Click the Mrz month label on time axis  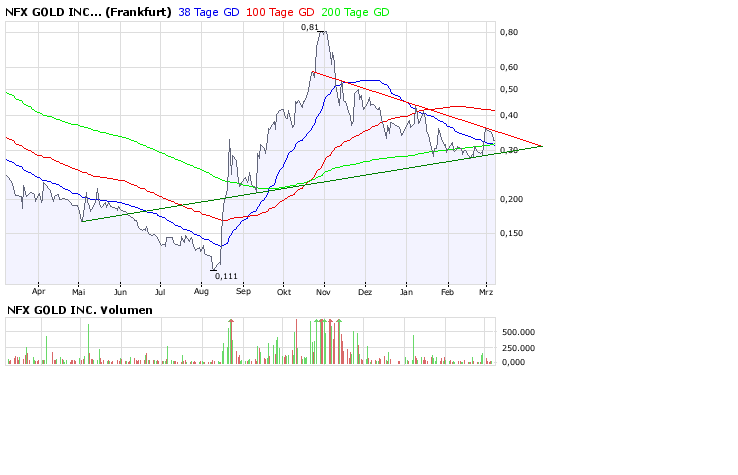pyautogui.click(x=487, y=292)
